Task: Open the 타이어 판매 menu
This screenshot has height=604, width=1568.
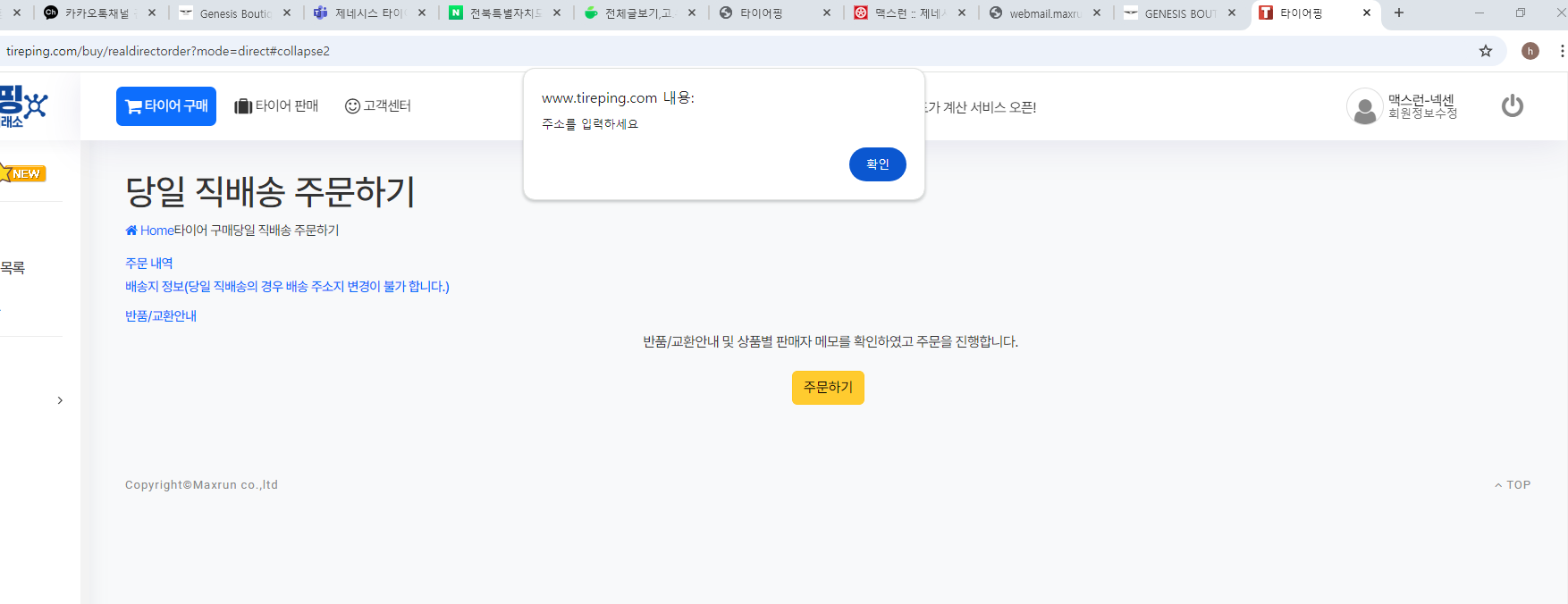Action: (x=276, y=106)
